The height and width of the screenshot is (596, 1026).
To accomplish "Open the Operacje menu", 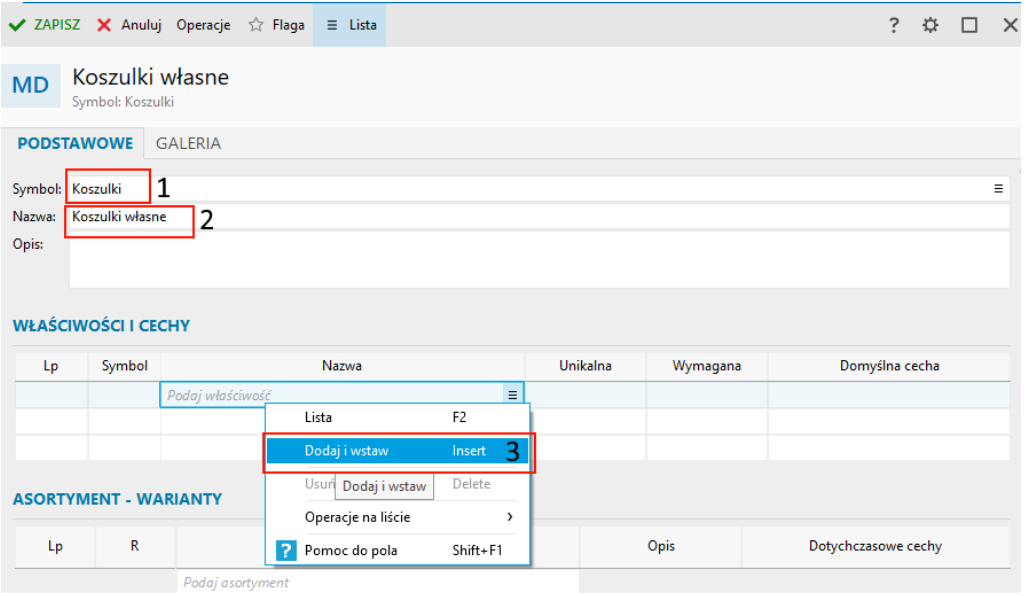I will point(203,25).
